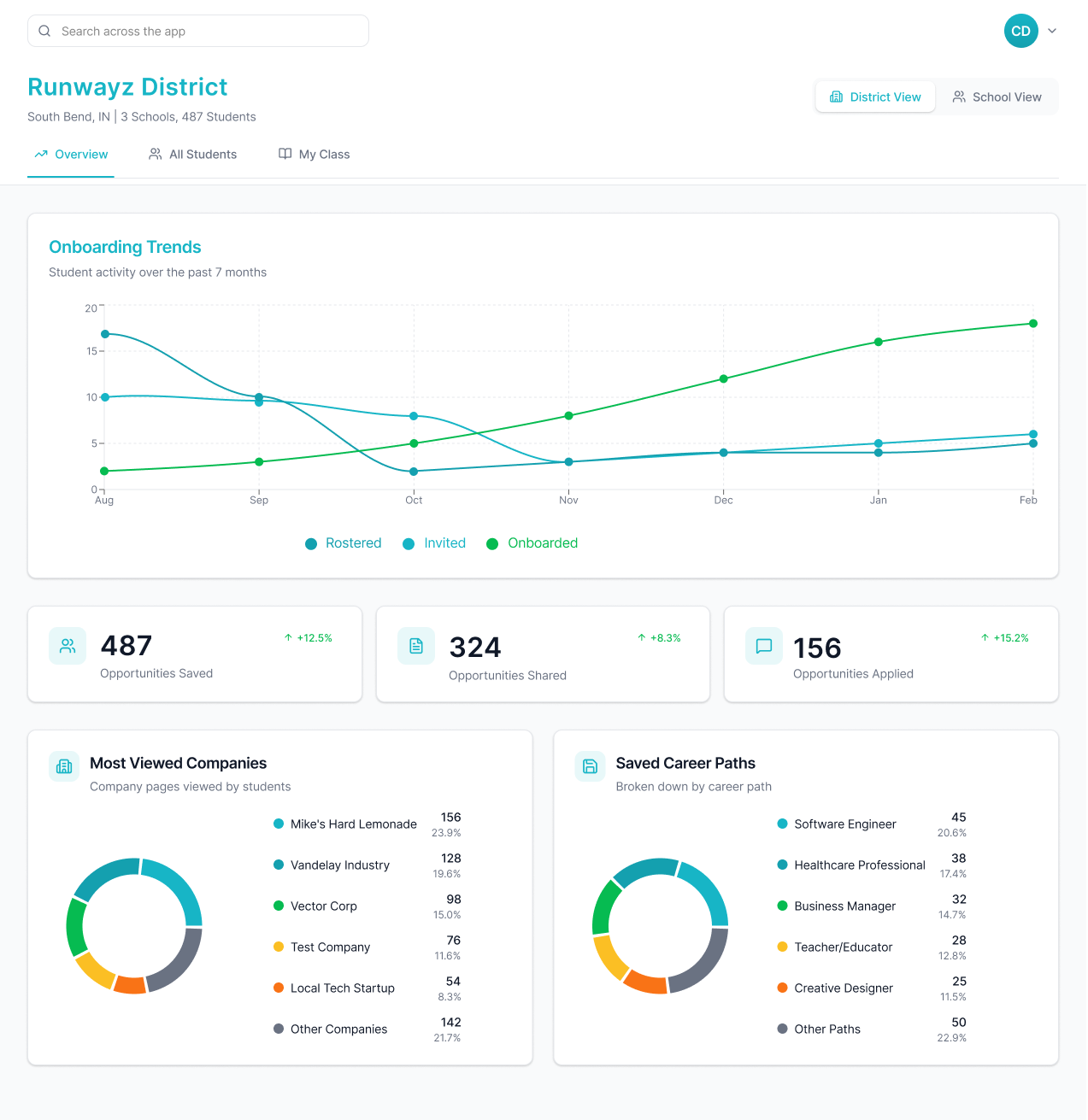Image resolution: width=1088 pixels, height=1120 pixels.
Task: Click the Opportunities Shared document icon
Action: click(416, 646)
